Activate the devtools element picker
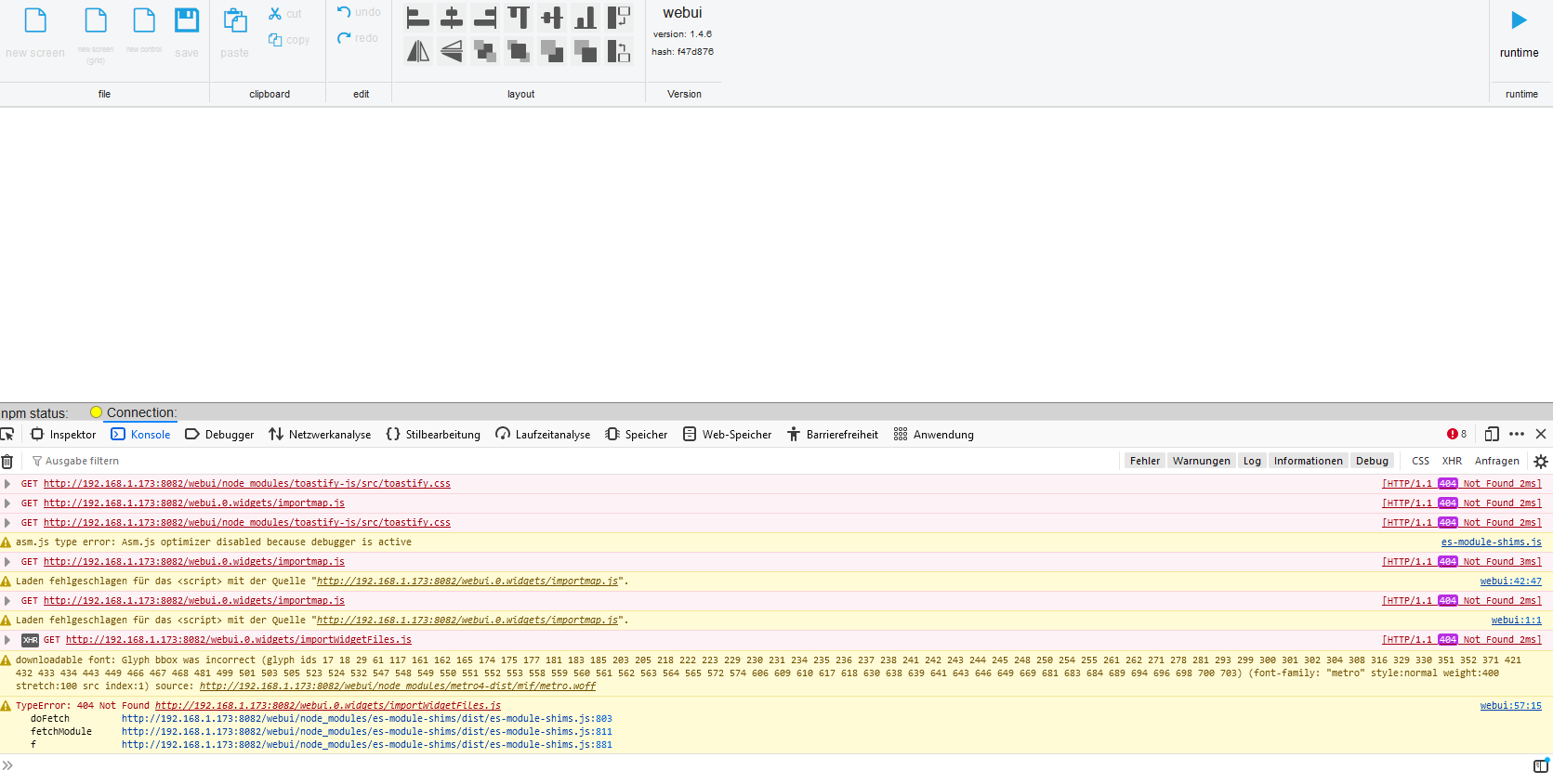The width and height of the screenshot is (1553, 784). [7, 434]
